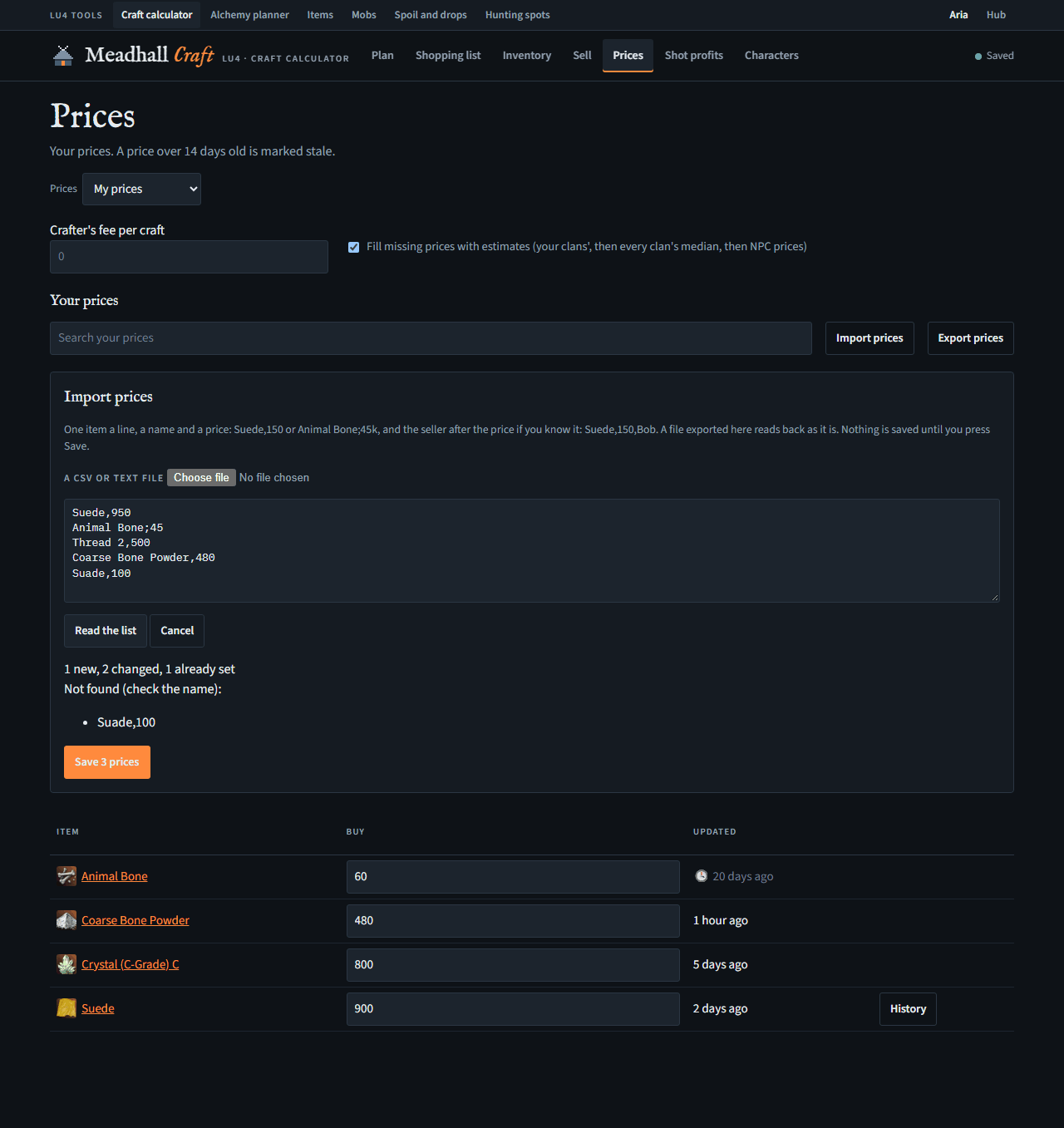Click the Choose file button
Screen dimensions: 1064x1128
point(201,477)
